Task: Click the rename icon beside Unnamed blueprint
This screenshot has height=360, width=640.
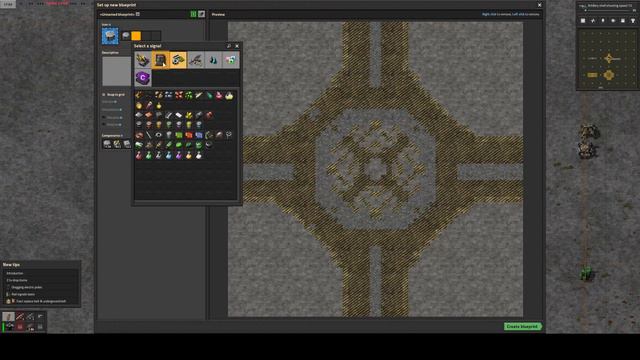Action: (x=138, y=14)
